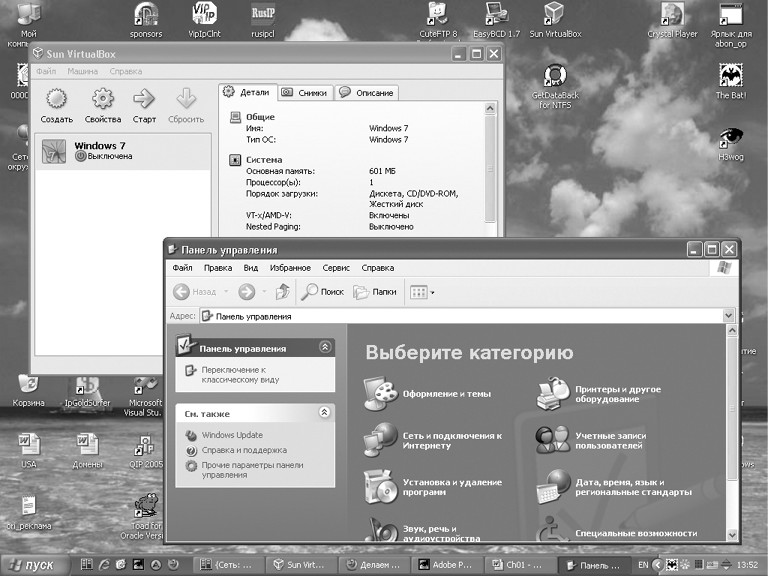The height and width of the screenshot is (576, 768).
Task: Open Установка и удаление программ category
Action: click(x=380, y=487)
